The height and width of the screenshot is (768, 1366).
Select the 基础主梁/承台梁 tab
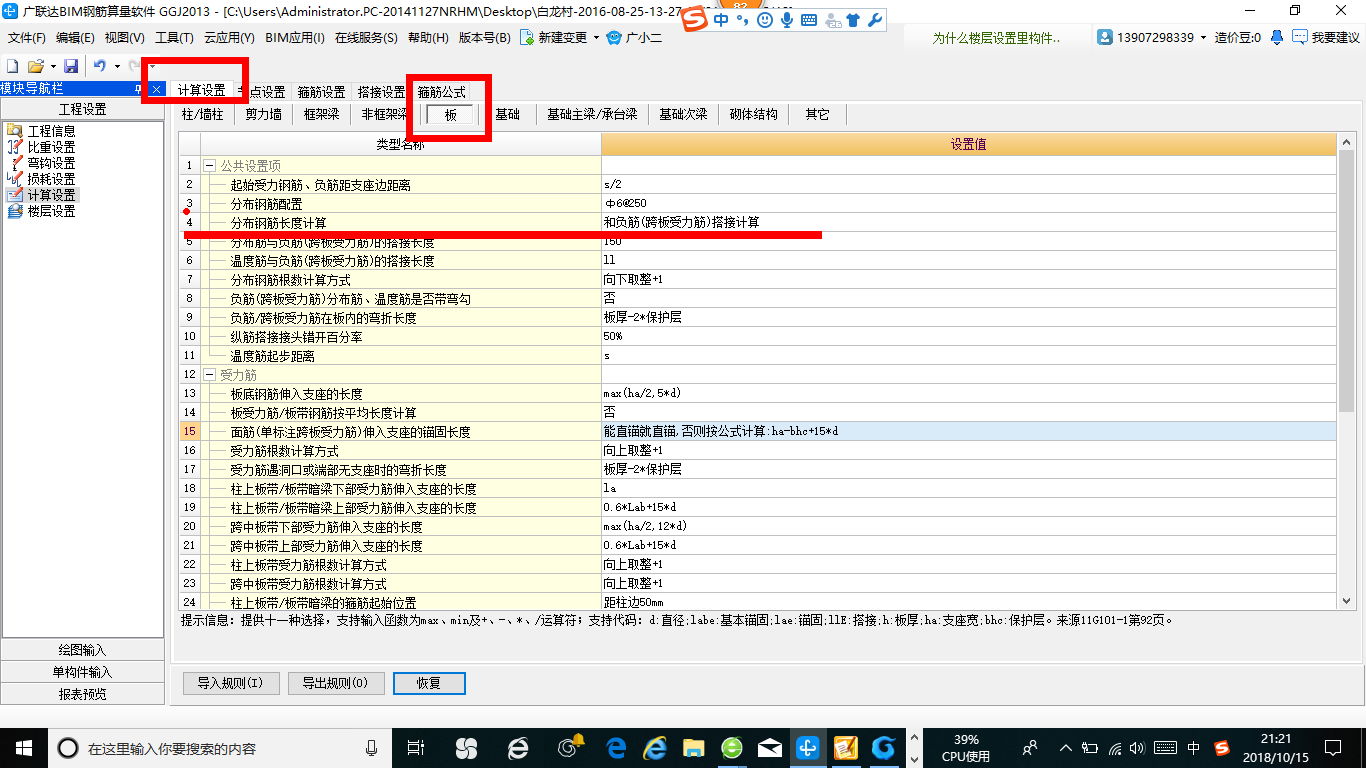pos(592,114)
